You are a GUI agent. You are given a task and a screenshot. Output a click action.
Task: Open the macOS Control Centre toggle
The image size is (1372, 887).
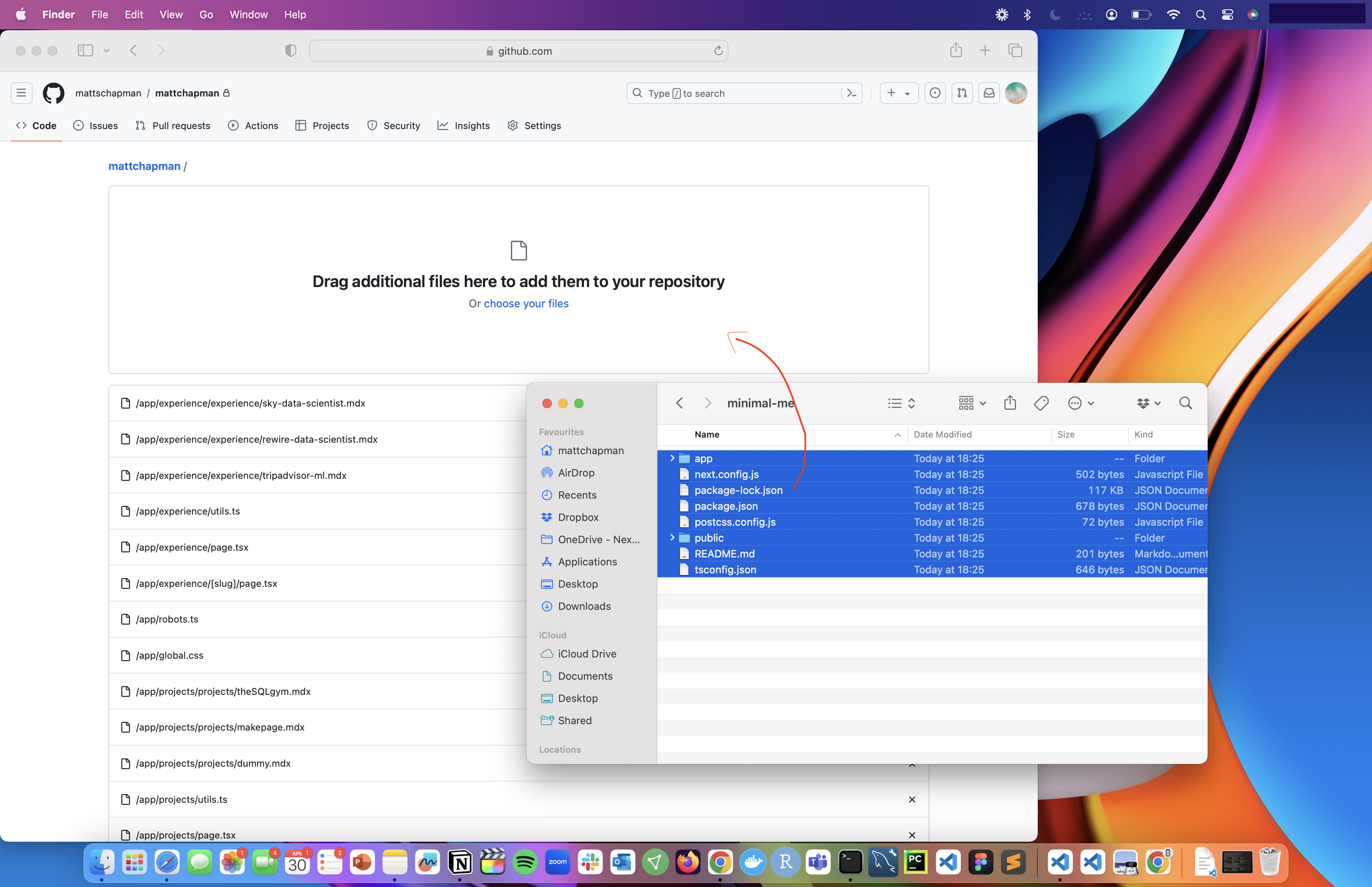click(x=1227, y=14)
